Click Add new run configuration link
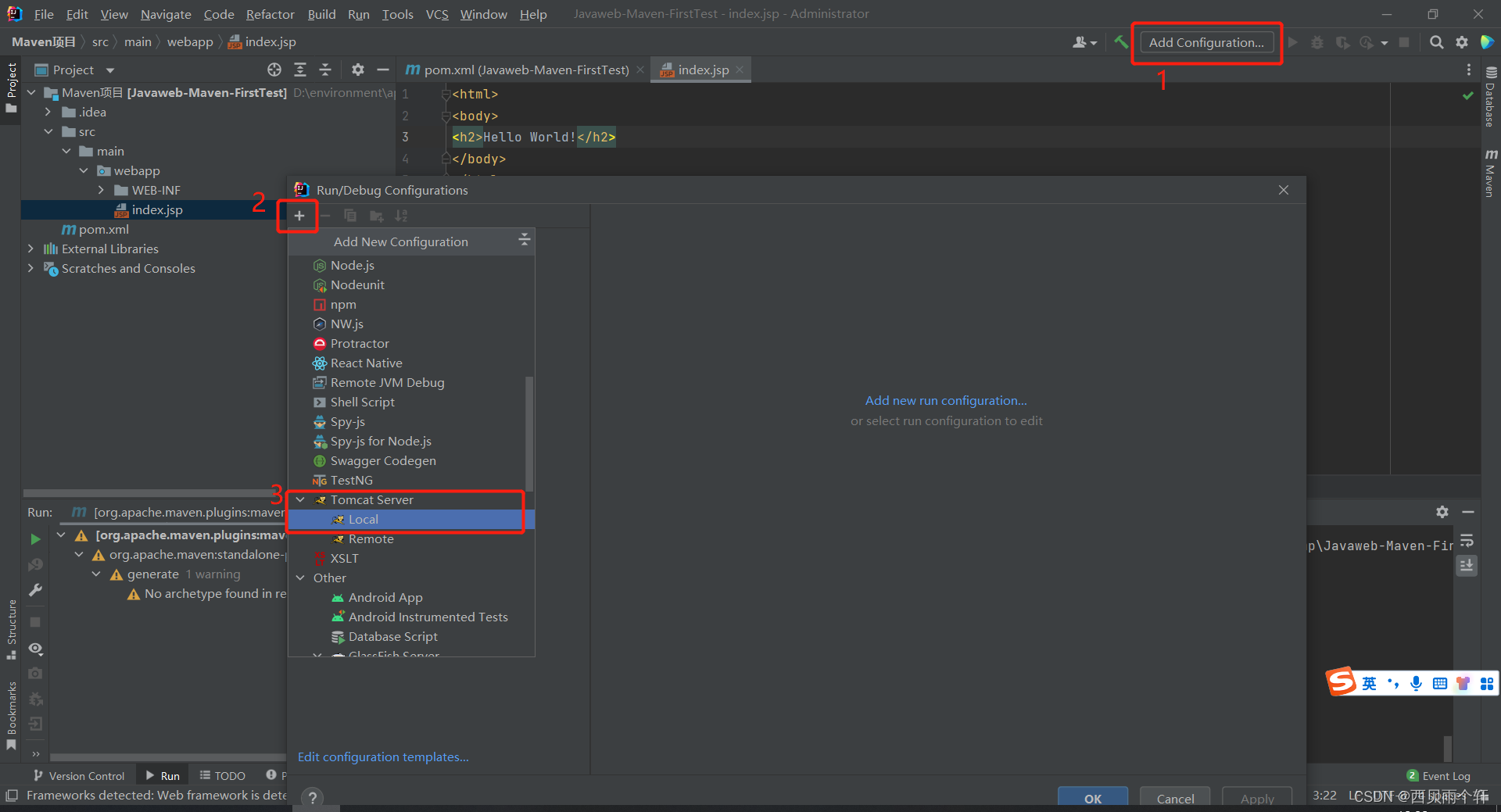 tap(946, 400)
